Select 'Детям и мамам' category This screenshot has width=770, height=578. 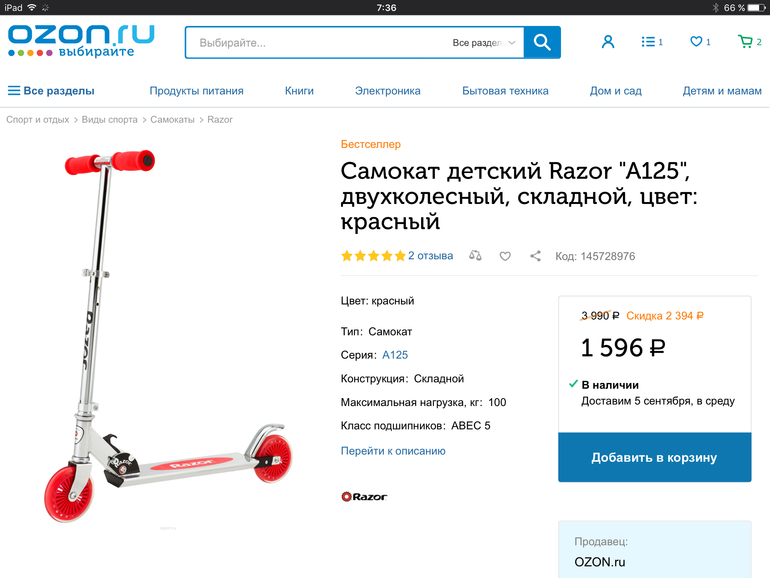(722, 91)
